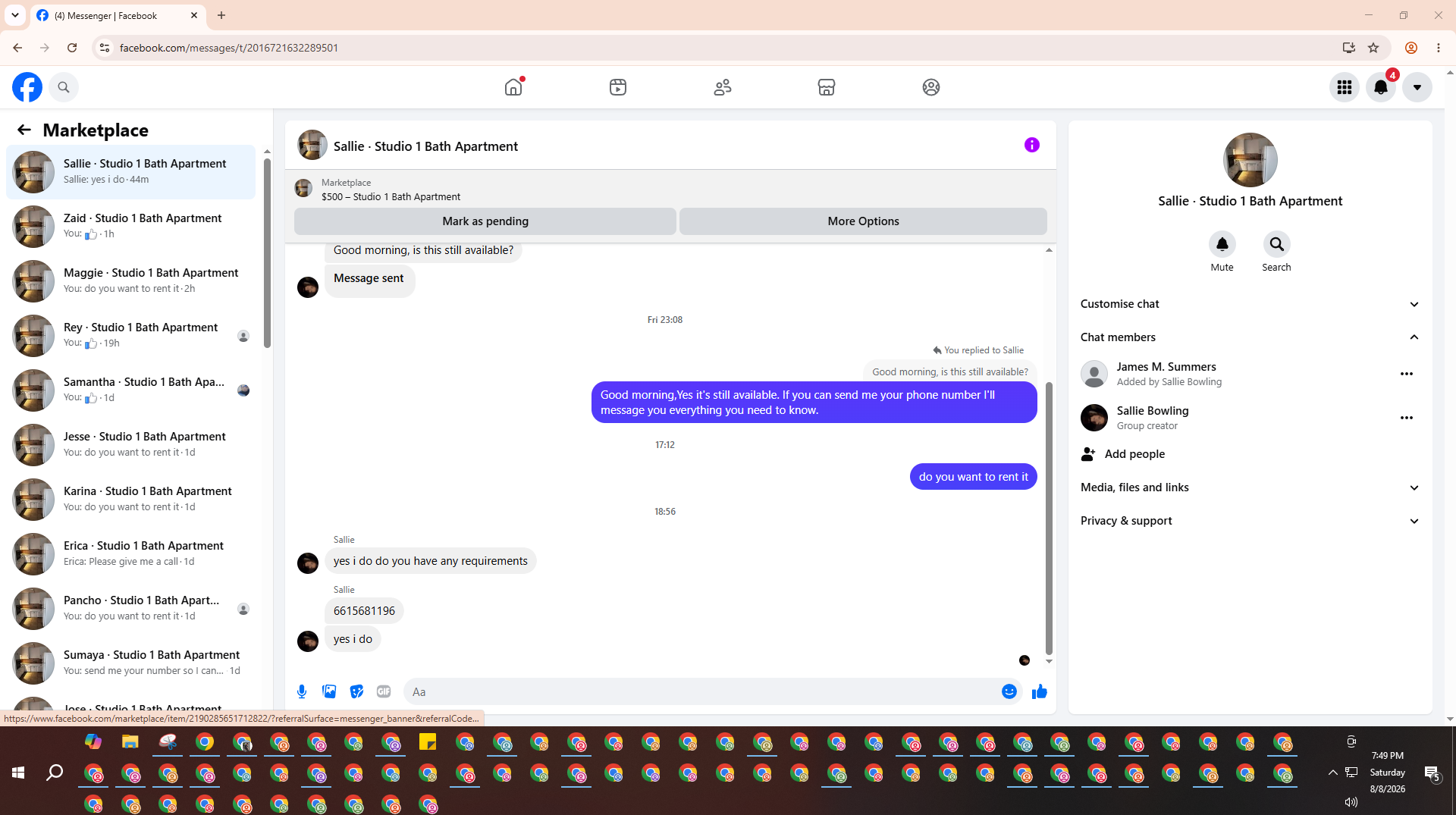Open the Reels video icon
The width and height of the screenshot is (1456, 815).
click(618, 87)
